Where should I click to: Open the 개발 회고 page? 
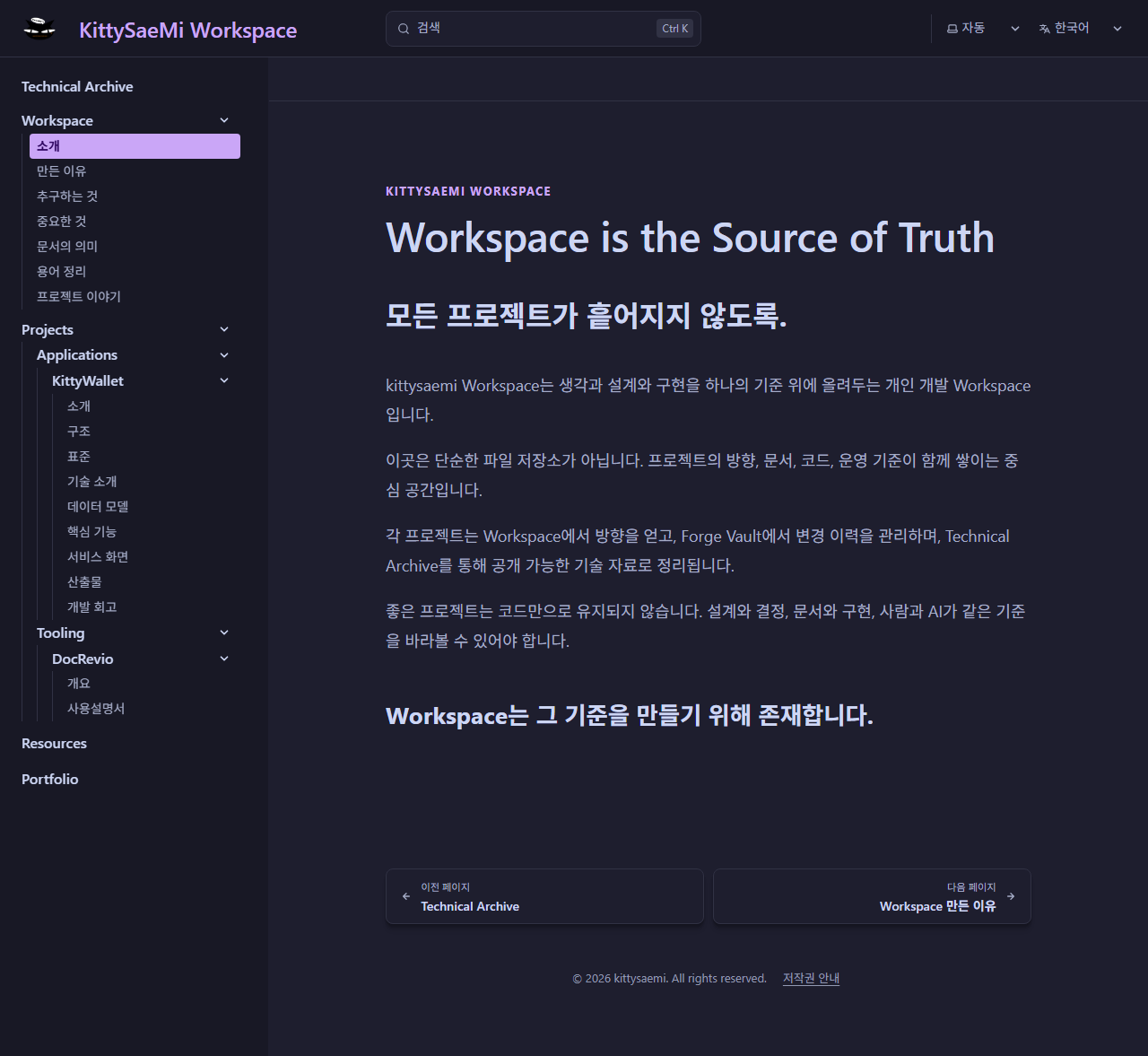coord(91,607)
